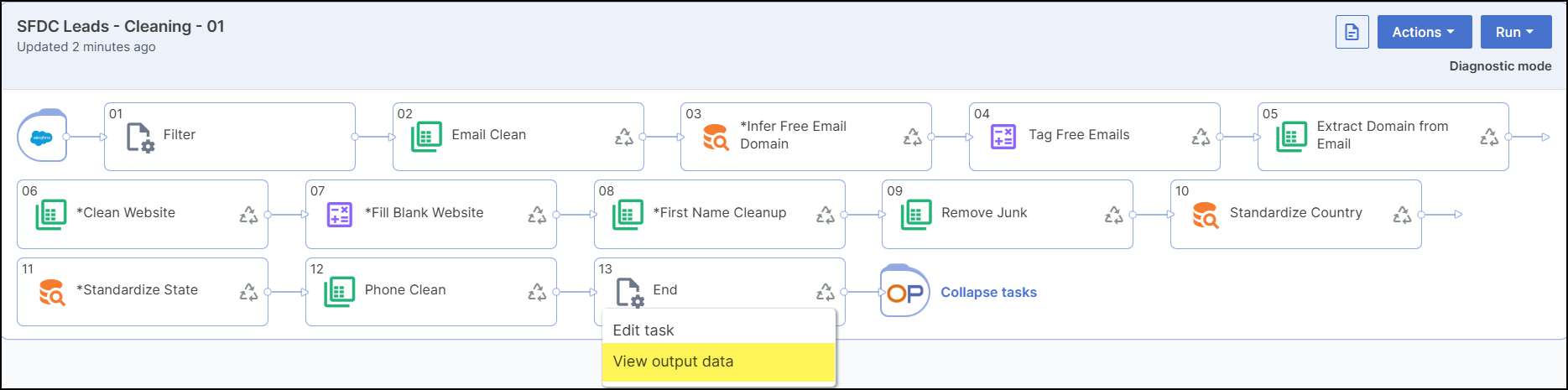This screenshot has height=390, width=1568.
Task: Click the document notes icon button
Action: [1352, 33]
